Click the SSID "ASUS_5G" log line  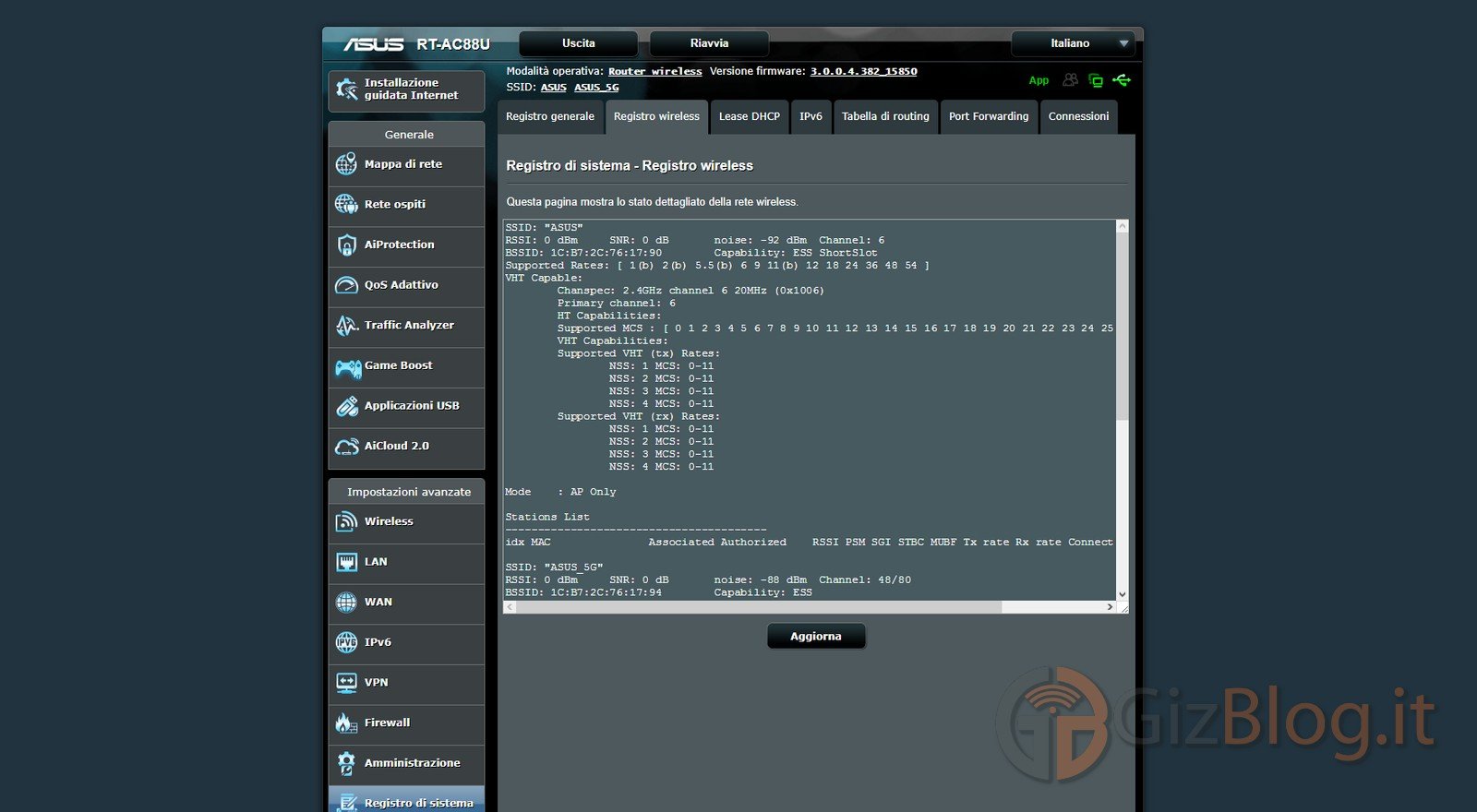coord(554,567)
